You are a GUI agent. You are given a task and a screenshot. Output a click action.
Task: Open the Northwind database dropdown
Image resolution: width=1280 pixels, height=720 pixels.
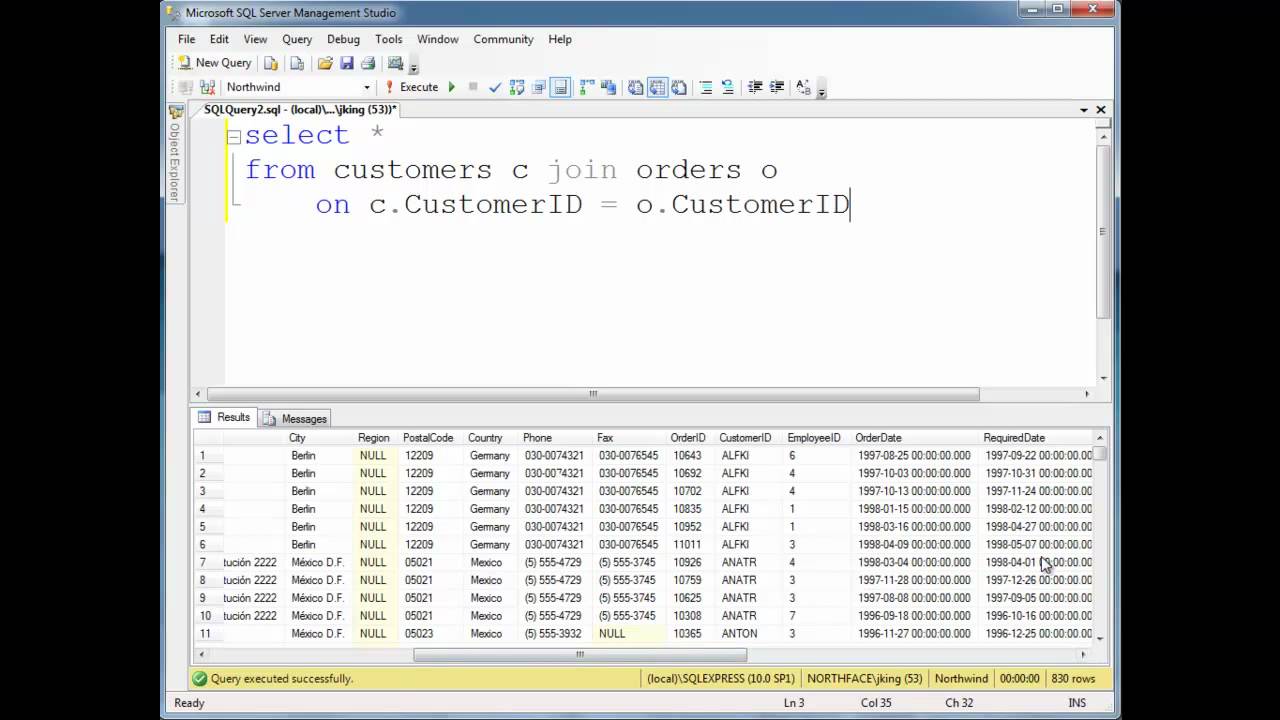(367, 87)
